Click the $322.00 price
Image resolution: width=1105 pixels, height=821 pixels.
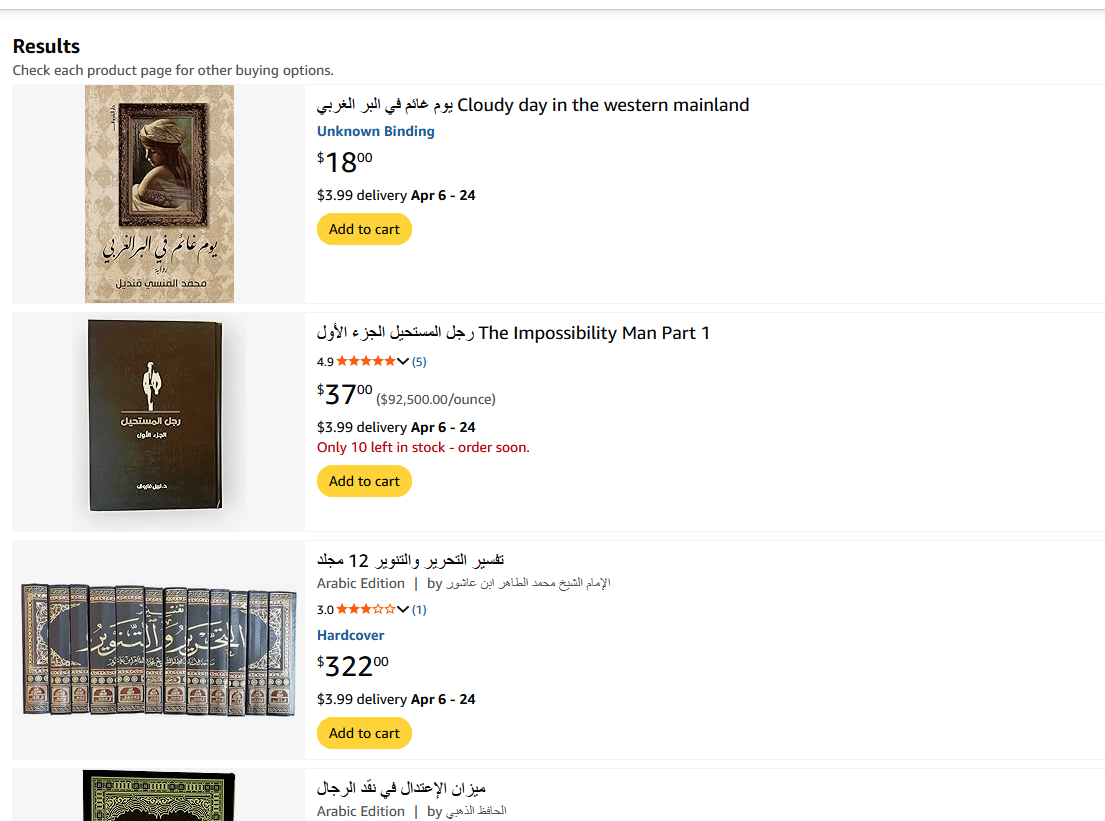[353, 665]
